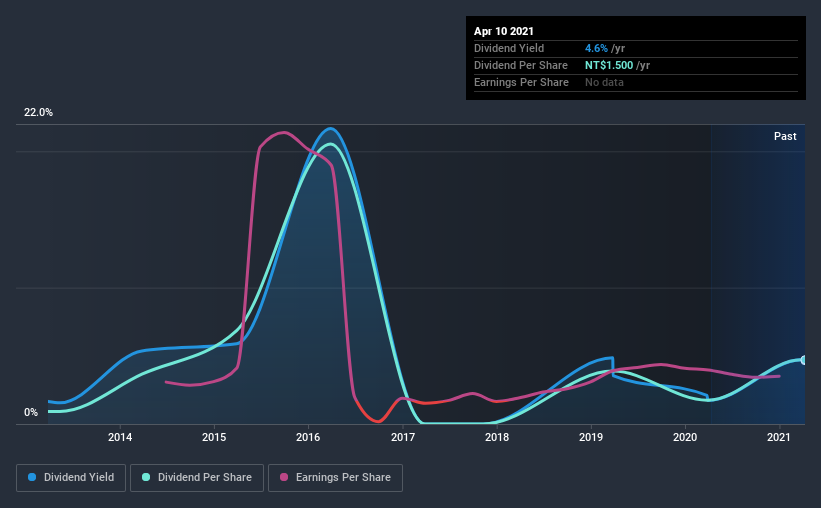Screen dimensions: 821x508
Task: Click the 'No data' earnings value
Action: click(x=604, y=82)
